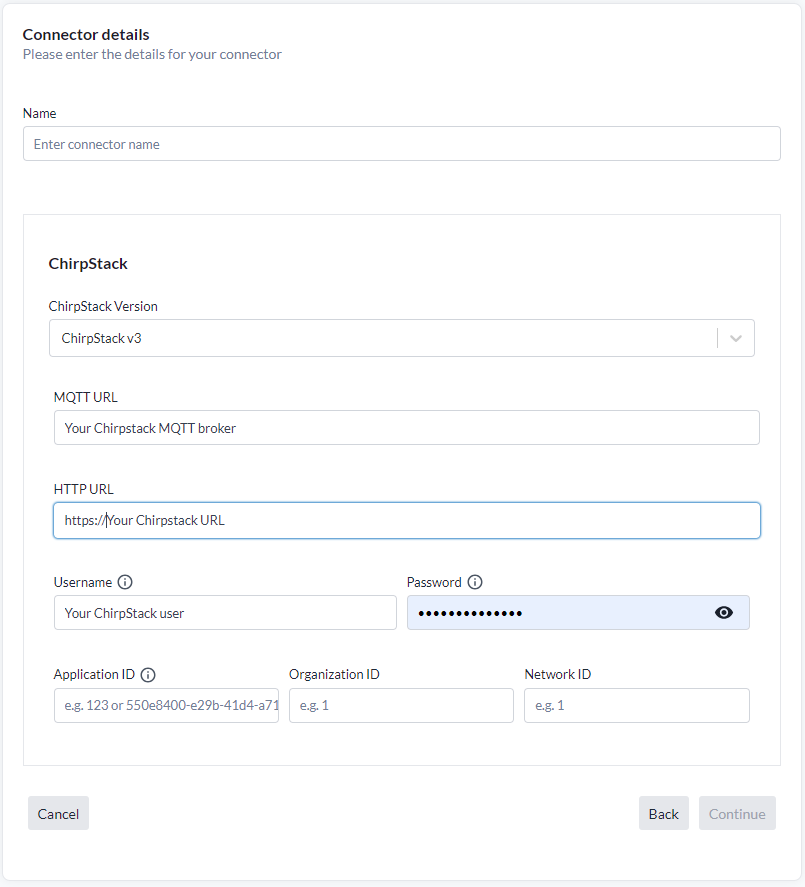Image resolution: width=805 pixels, height=887 pixels.
Task: Click into the MQTT URL field
Action: click(407, 428)
